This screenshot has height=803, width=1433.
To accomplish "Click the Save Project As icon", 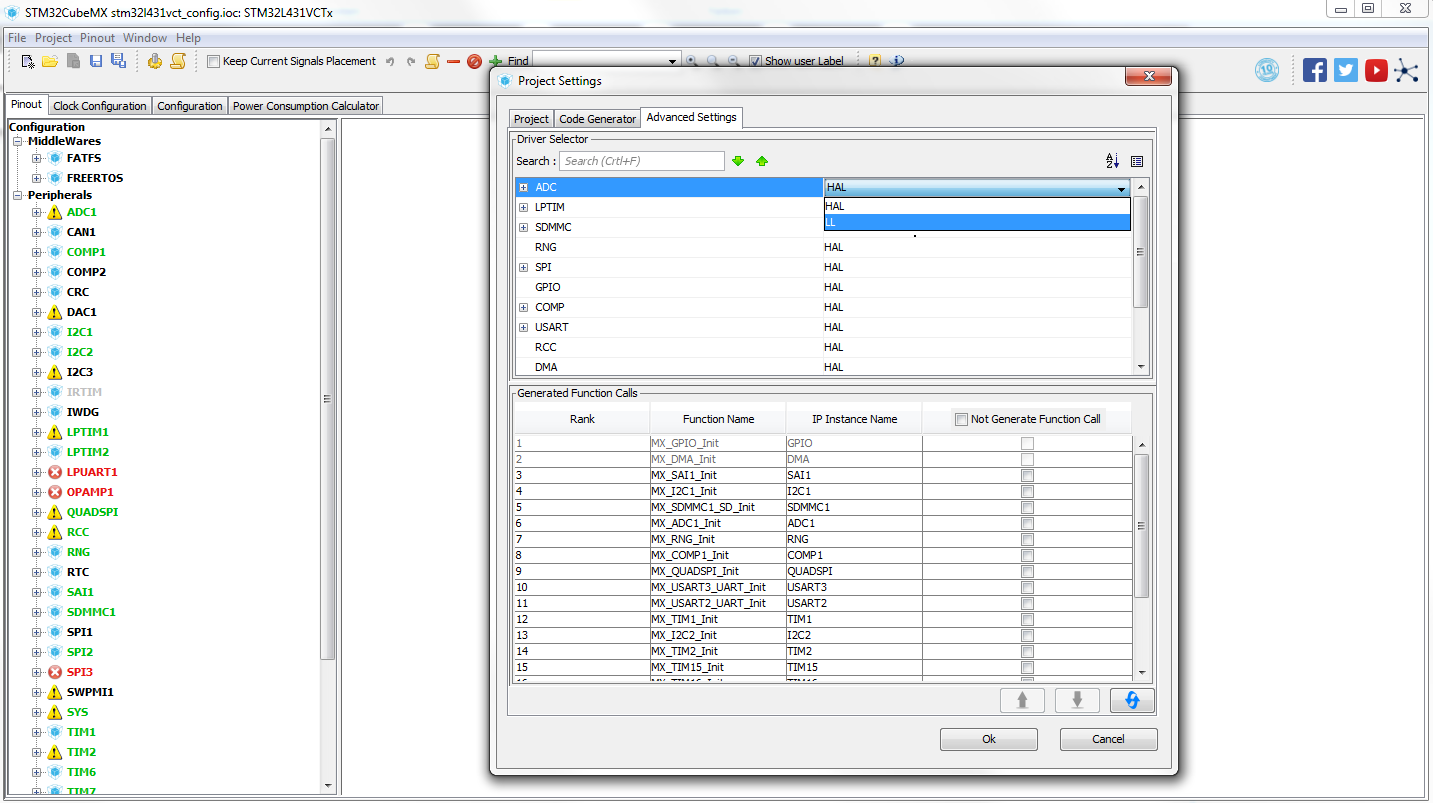I will pos(118,61).
